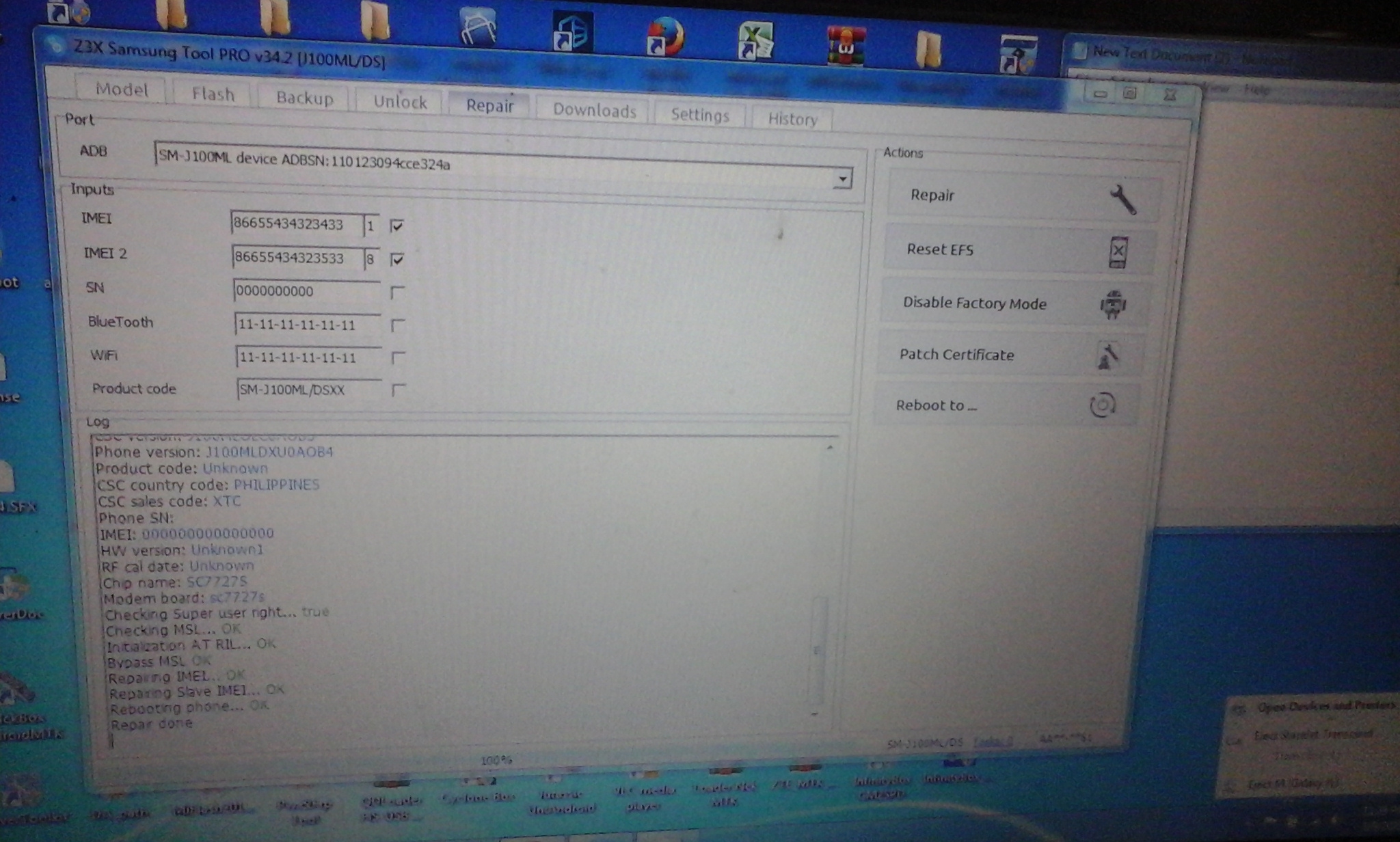Click the 'Repair done' log line
This screenshot has height=842, width=1400.
coord(152,724)
